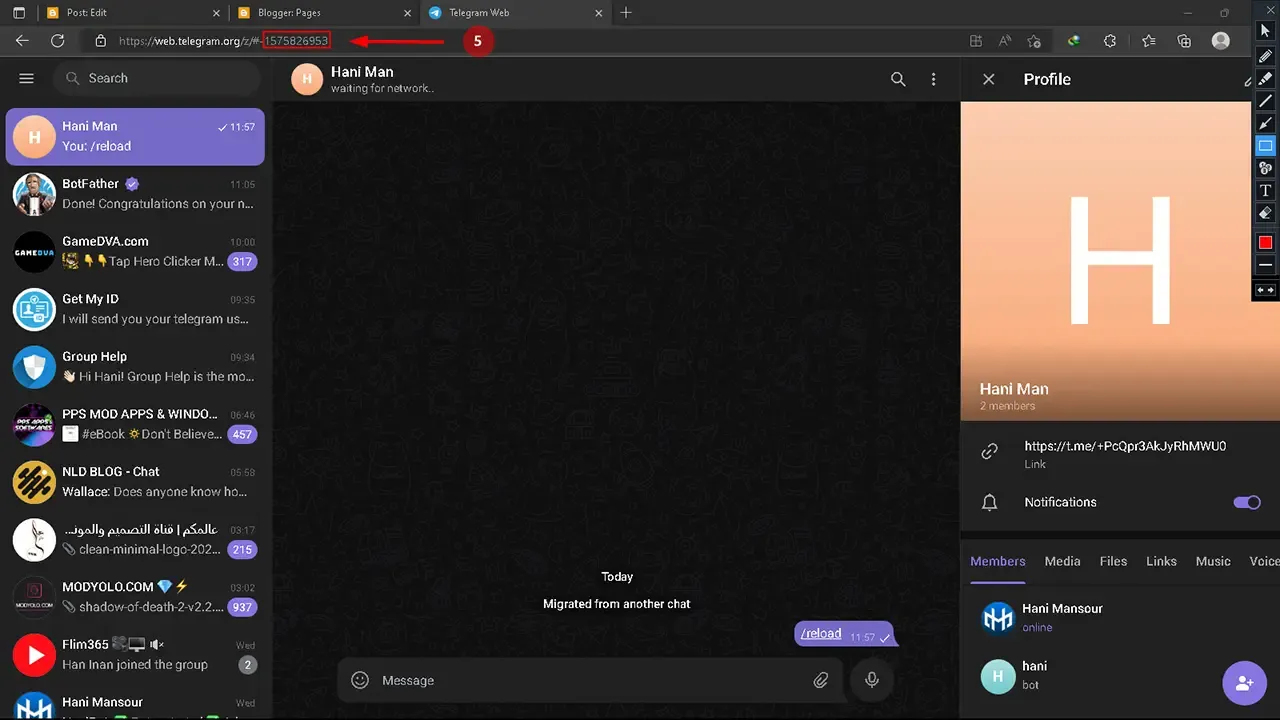Switch to the Blogger: Pages browser tab

point(323,13)
